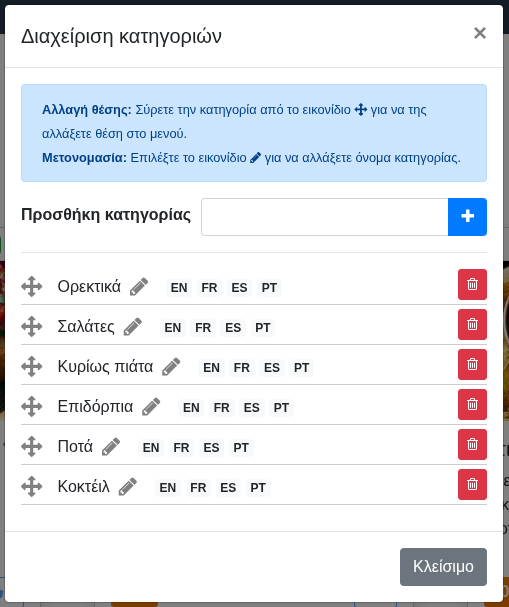509x607 pixels.
Task: Open FR translation for Κοκτέιλ
Action: click(198, 487)
